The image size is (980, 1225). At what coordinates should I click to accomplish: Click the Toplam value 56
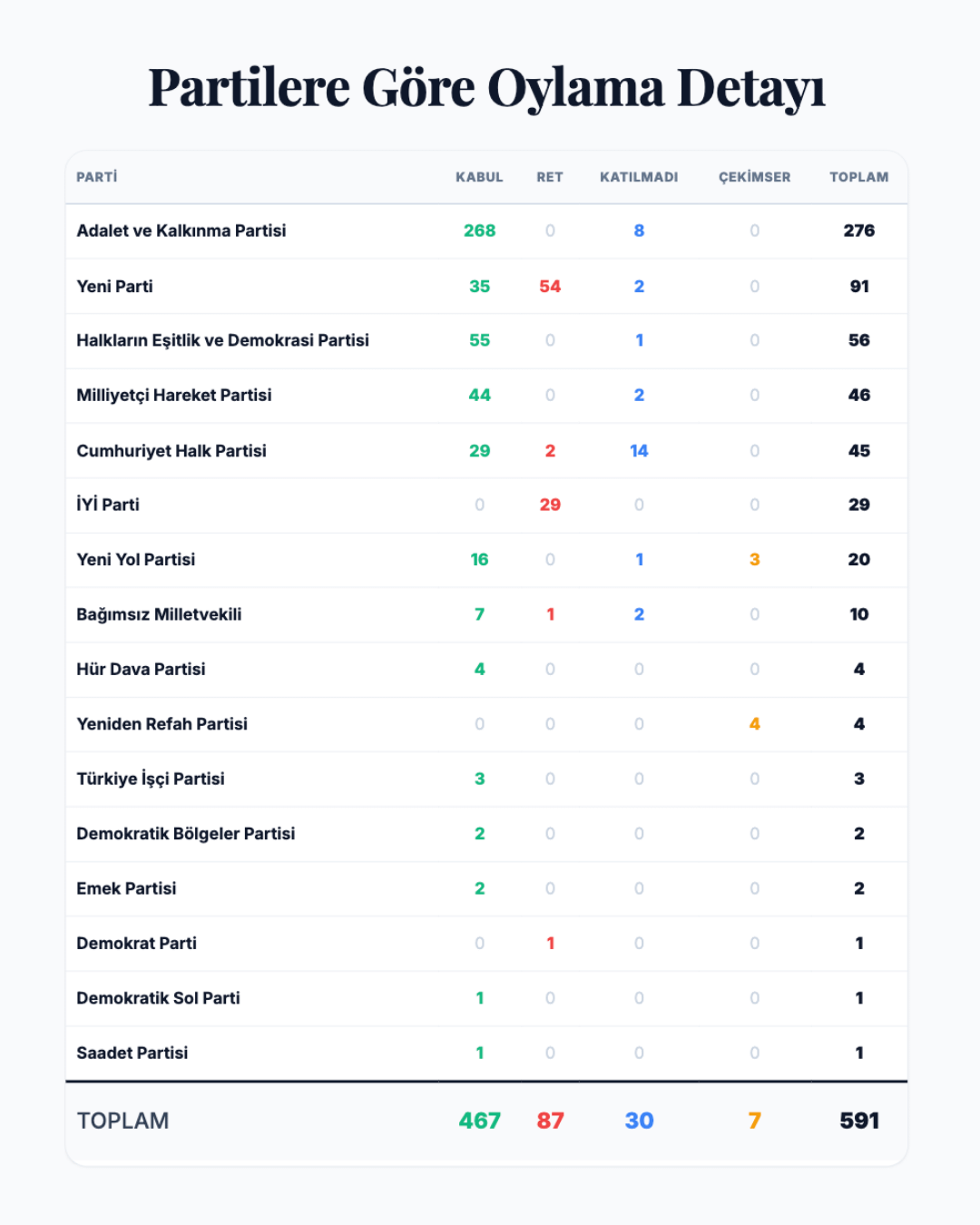[x=859, y=340]
